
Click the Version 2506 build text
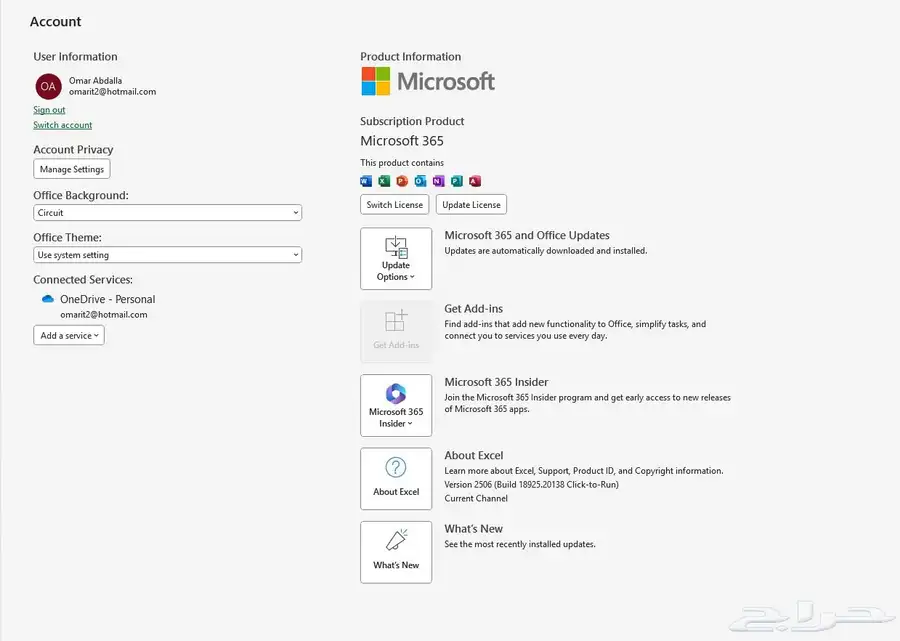tap(532, 484)
